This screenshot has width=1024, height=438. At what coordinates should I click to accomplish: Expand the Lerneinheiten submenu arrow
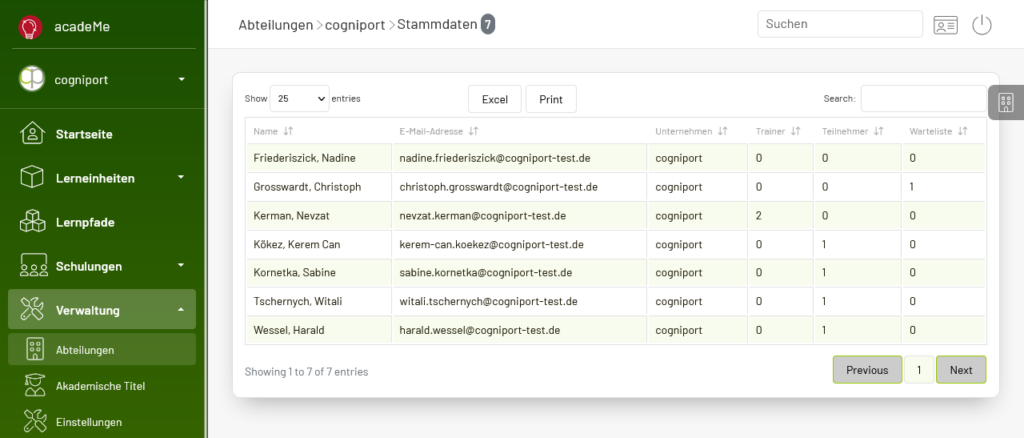181,177
